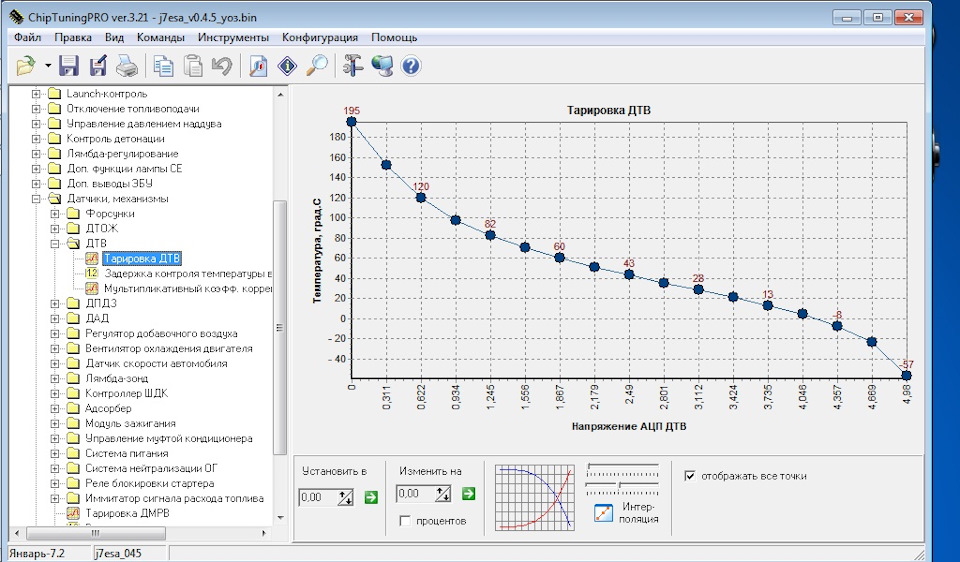Click the save floppy disk icon
This screenshot has width=960, height=562.
tap(69, 66)
